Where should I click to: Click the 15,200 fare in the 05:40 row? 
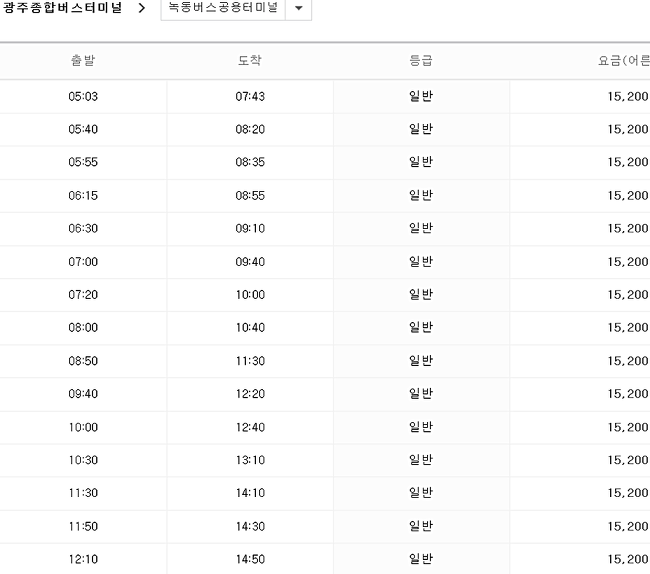pos(628,129)
